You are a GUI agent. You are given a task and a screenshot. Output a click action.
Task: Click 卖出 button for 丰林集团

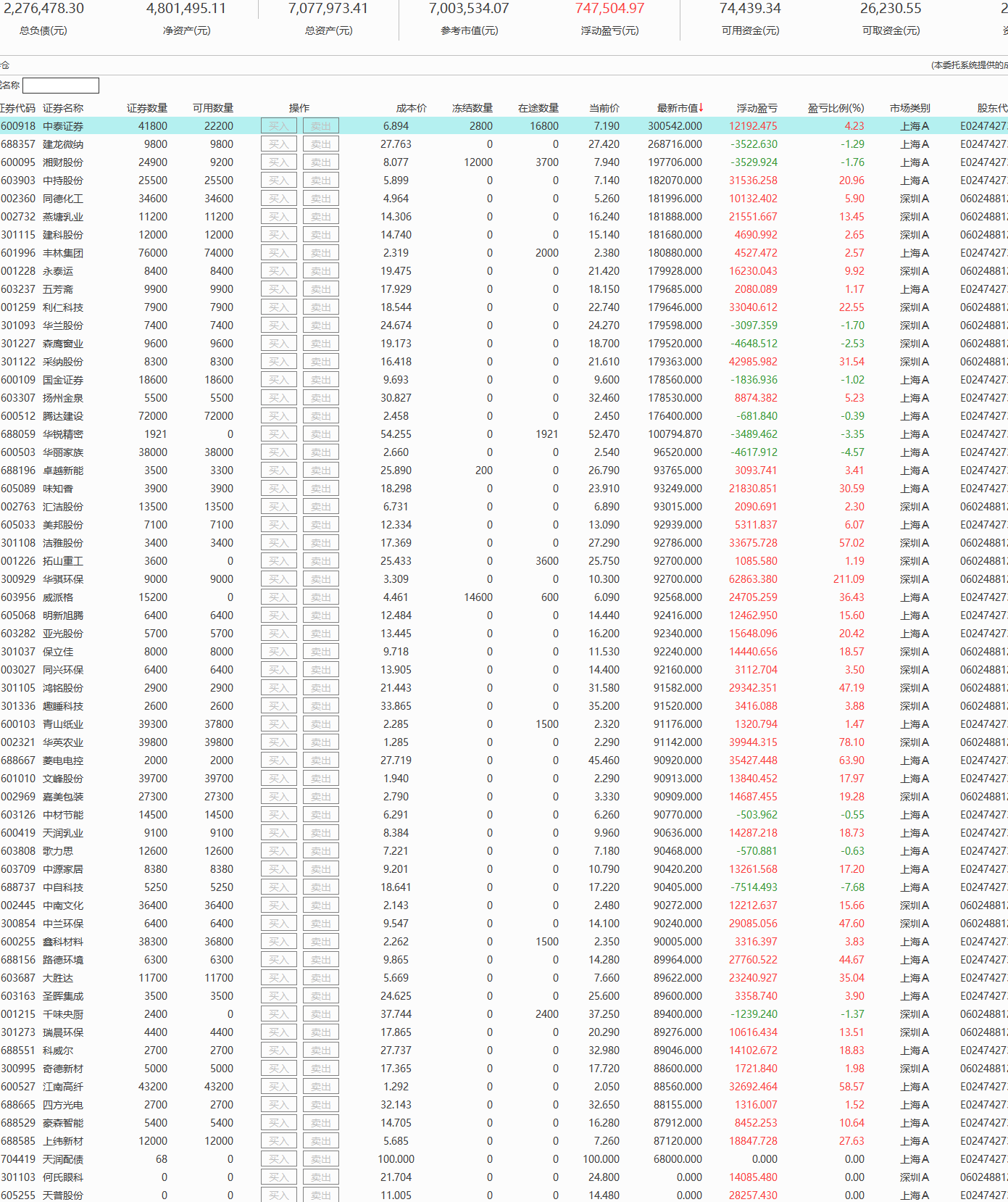point(321,253)
